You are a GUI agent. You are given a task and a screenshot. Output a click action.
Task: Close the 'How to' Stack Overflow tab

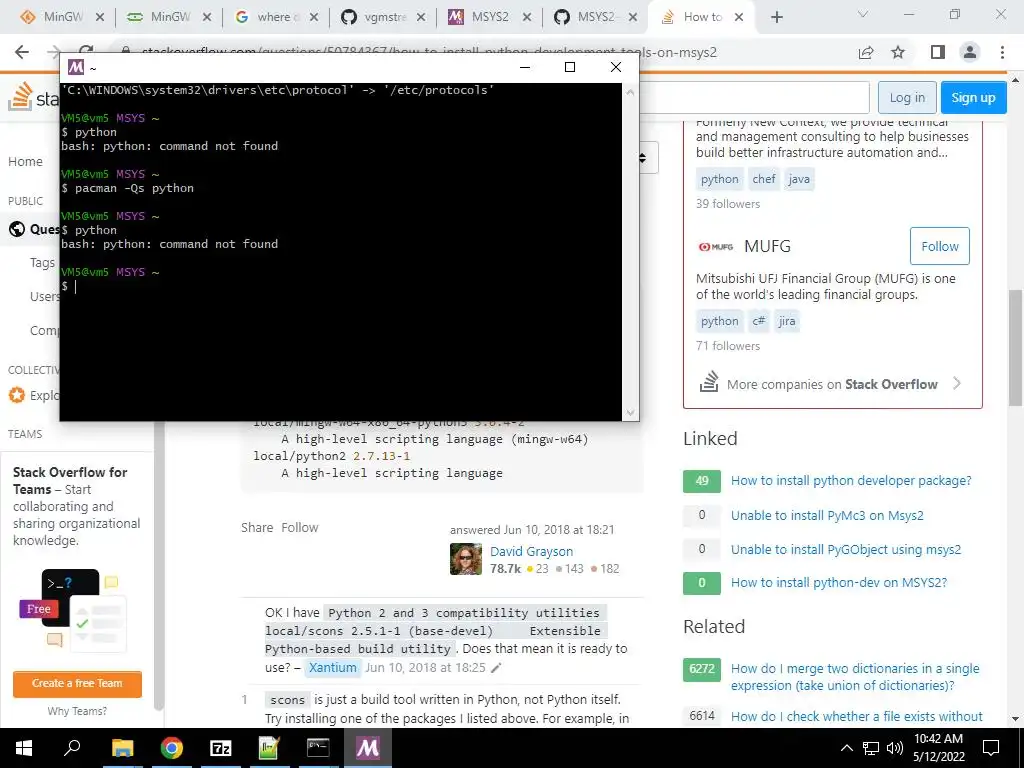point(739,18)
